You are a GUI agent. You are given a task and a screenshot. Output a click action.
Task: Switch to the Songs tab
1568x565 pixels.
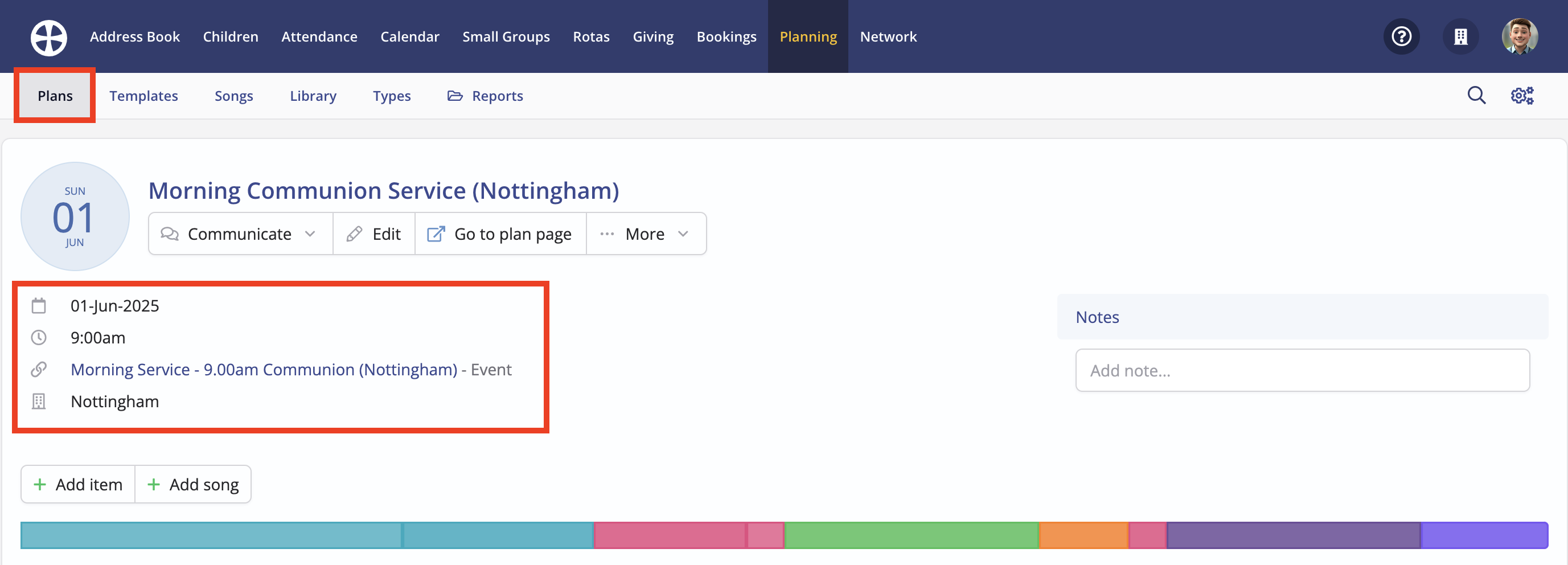(234, 96)
